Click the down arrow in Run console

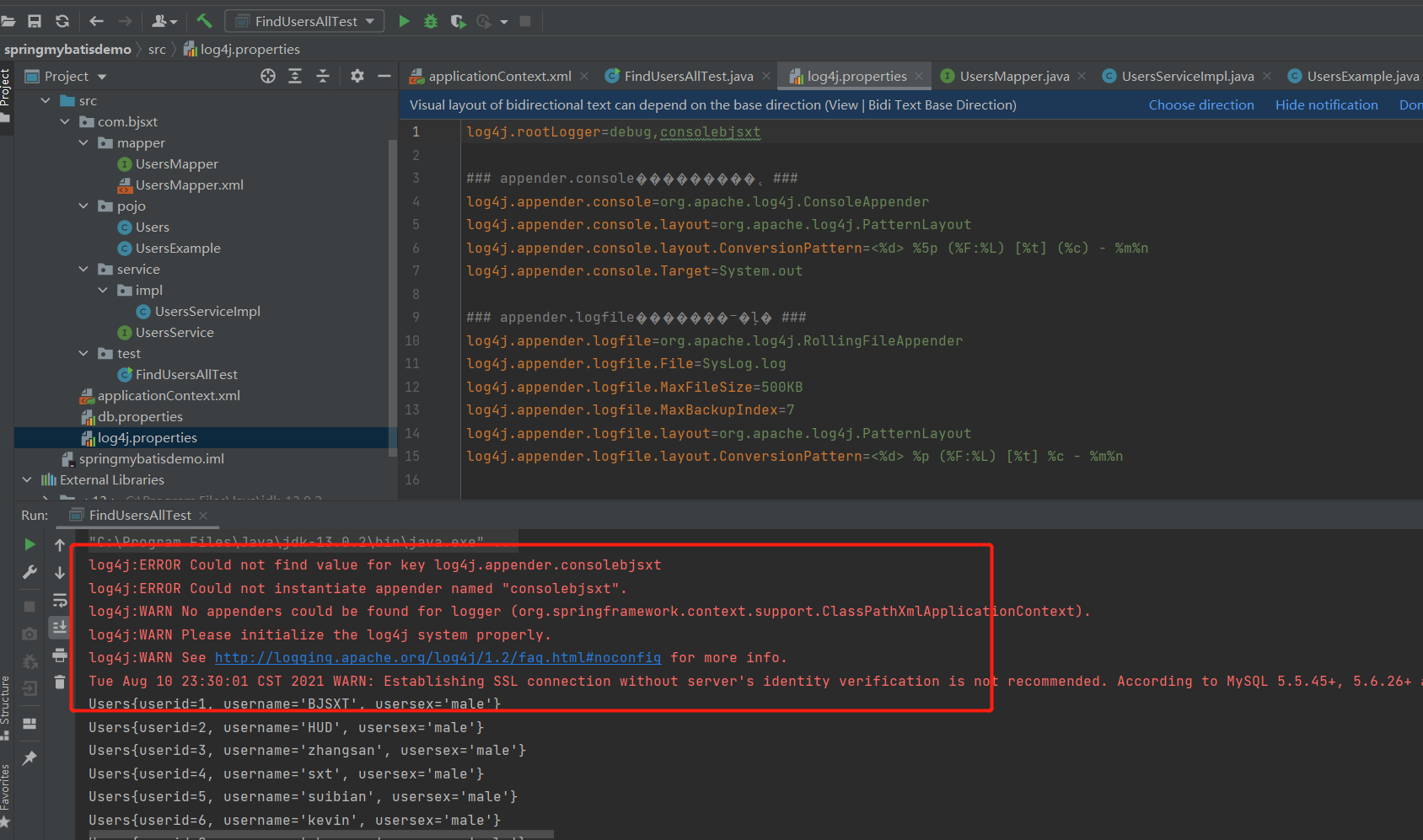pos(60,573)
